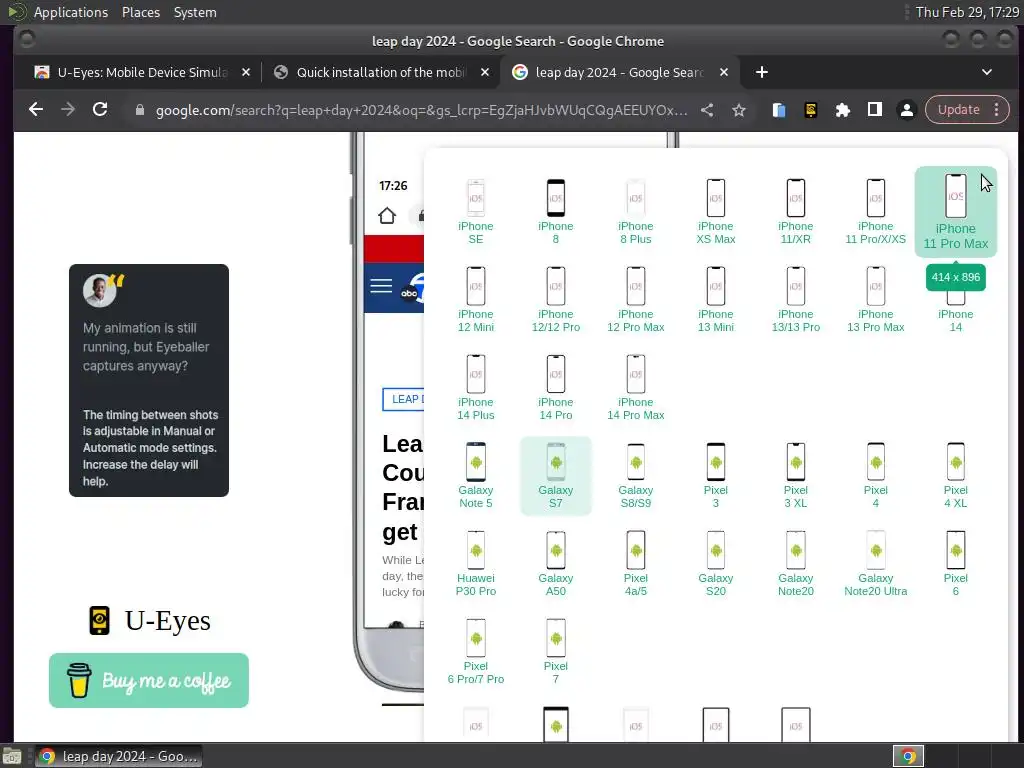The height and width of the screenshot is (768, 1024).
Task: Select the iPhone SE device
Action: coord(475,212)
